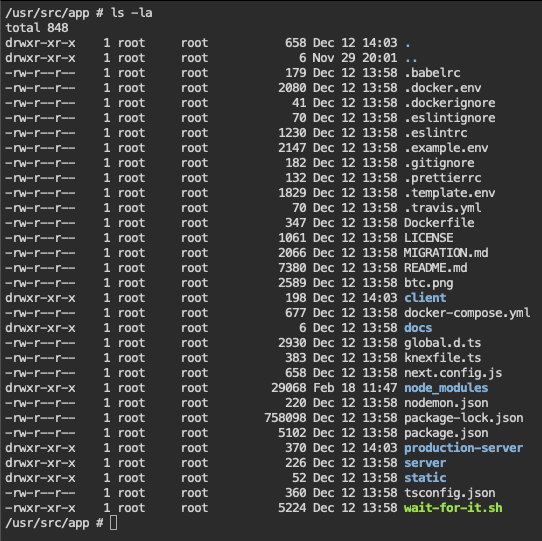Click the README.md filename
This screenshot has height=541, width=542.
click(x=436, y=268)
